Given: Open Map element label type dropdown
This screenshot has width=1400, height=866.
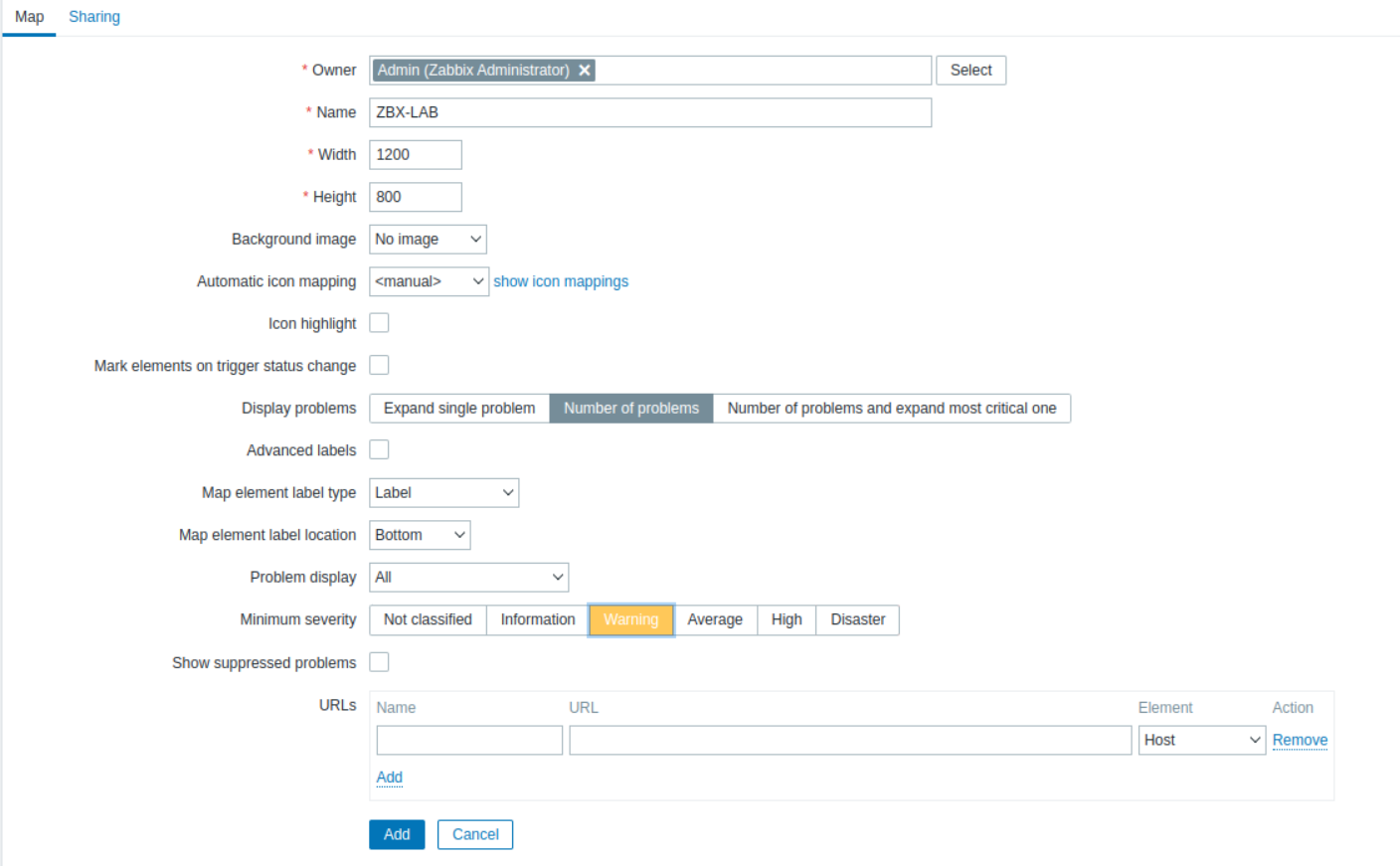Looking at the screenshot, I should (x=444, y=493).
